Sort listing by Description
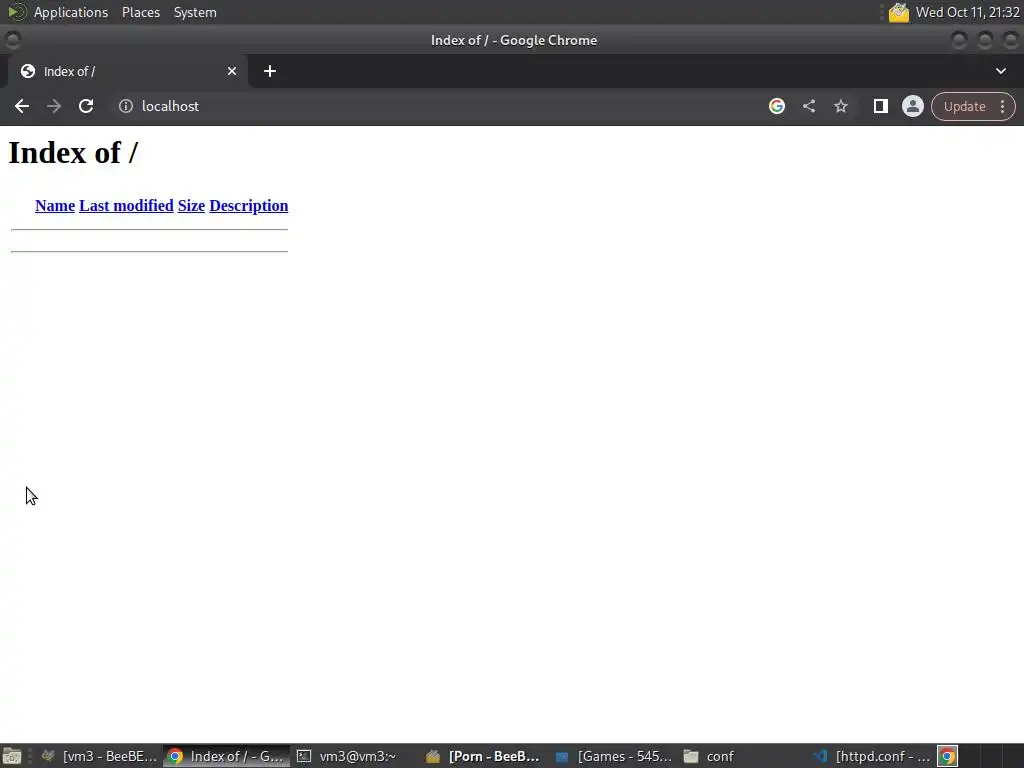This screenshot has width=1024, height=768. pyautogui.click(x=249, y=206)
